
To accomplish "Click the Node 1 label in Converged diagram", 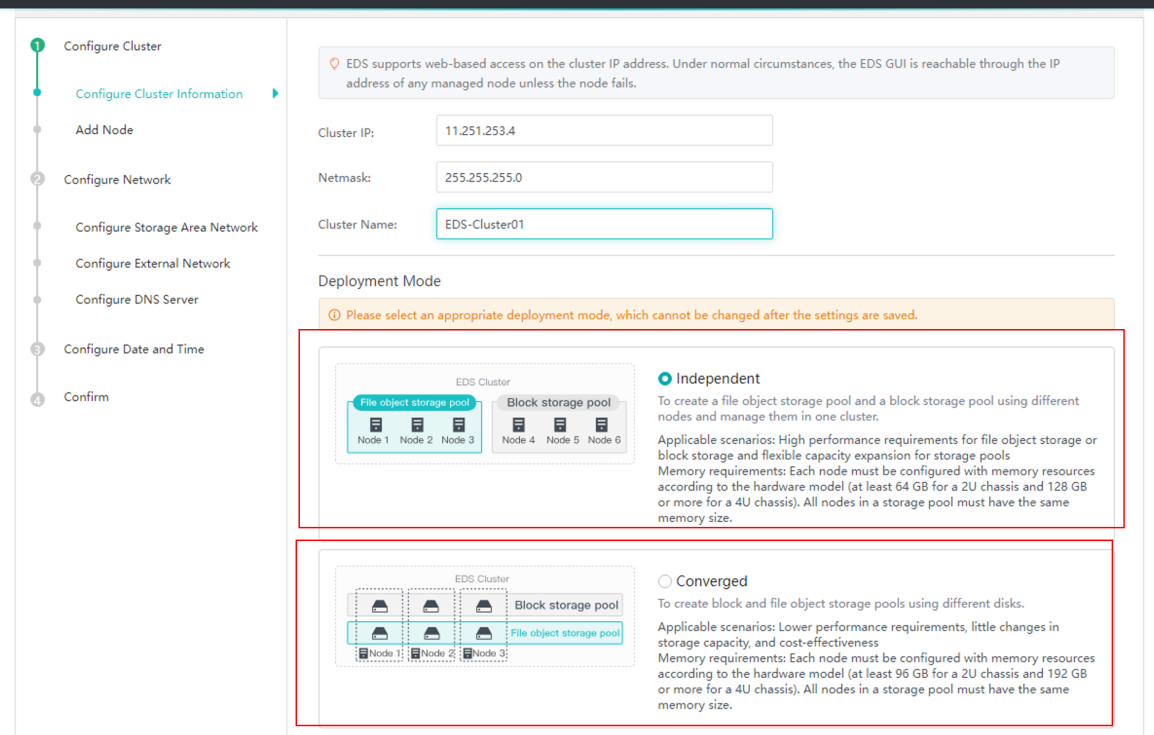I will (386, 653).
